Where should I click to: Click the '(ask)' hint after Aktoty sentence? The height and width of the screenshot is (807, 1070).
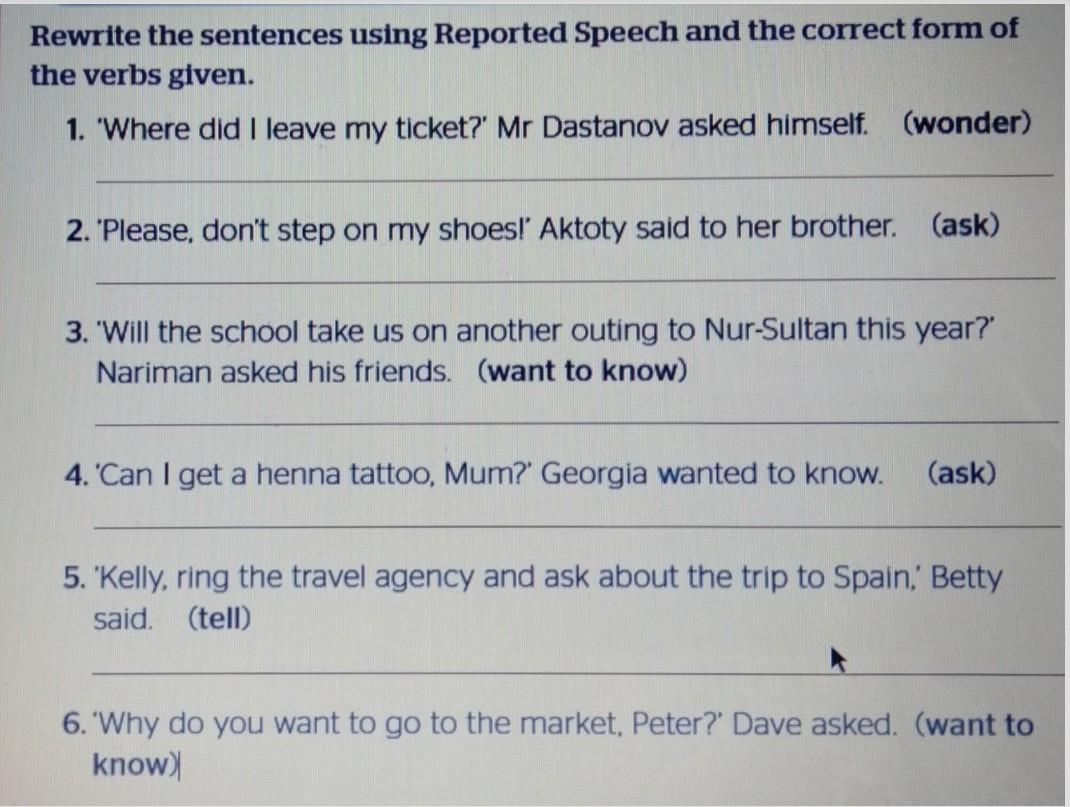coord(965,225)
